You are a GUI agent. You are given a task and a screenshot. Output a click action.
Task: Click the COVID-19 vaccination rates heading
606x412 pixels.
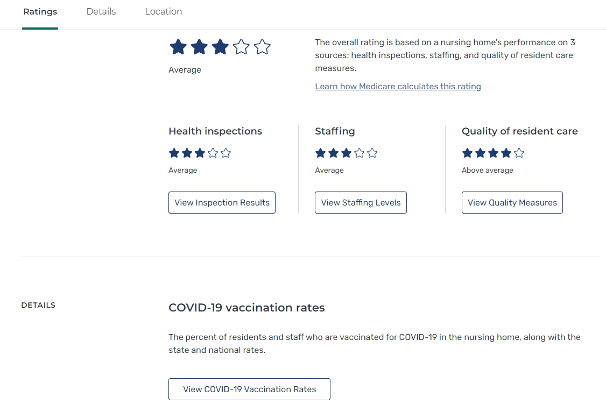(246, 308)
